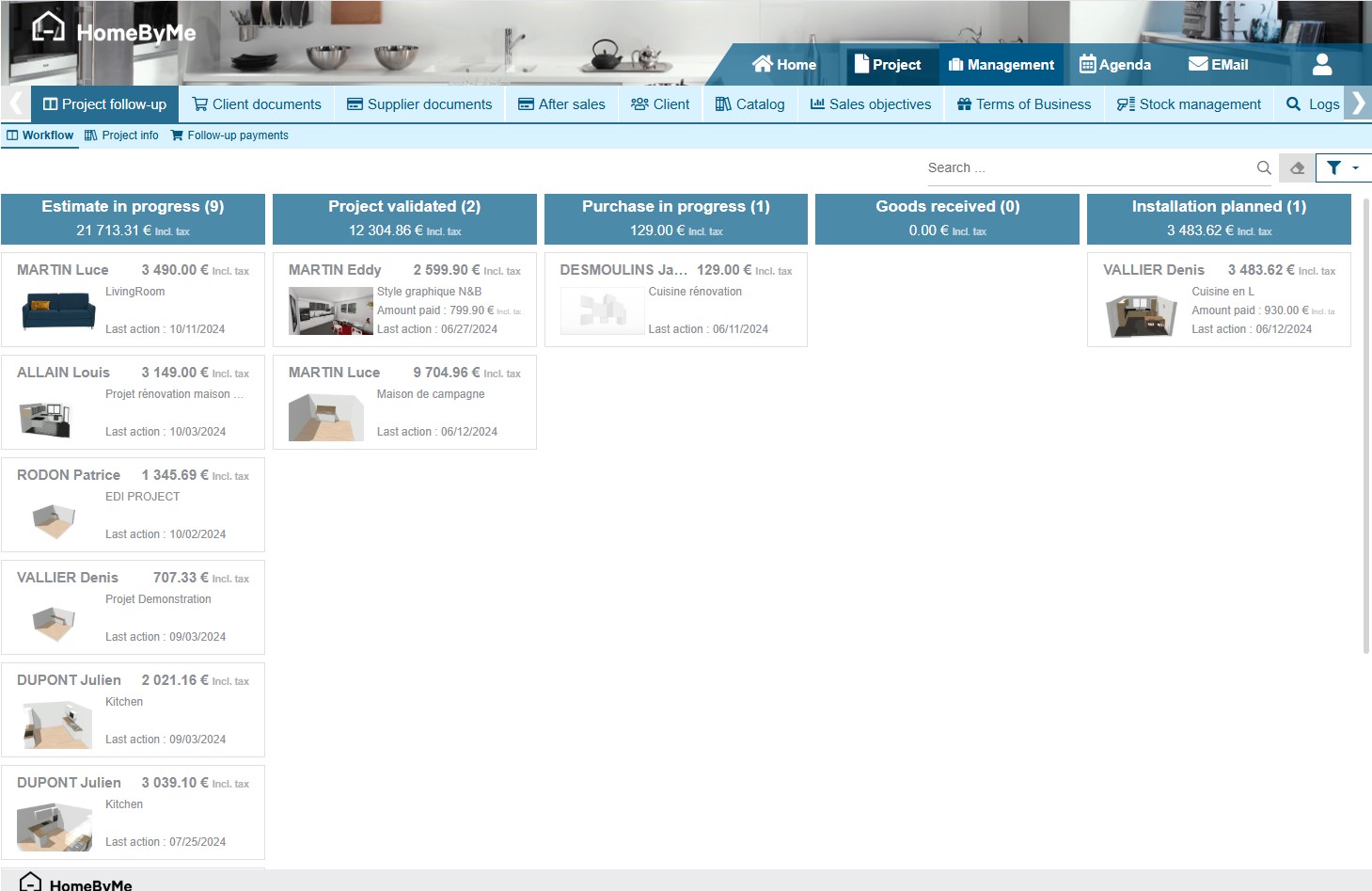Open the blue sofa LivingRoom thumbnail

click(58, 310)
